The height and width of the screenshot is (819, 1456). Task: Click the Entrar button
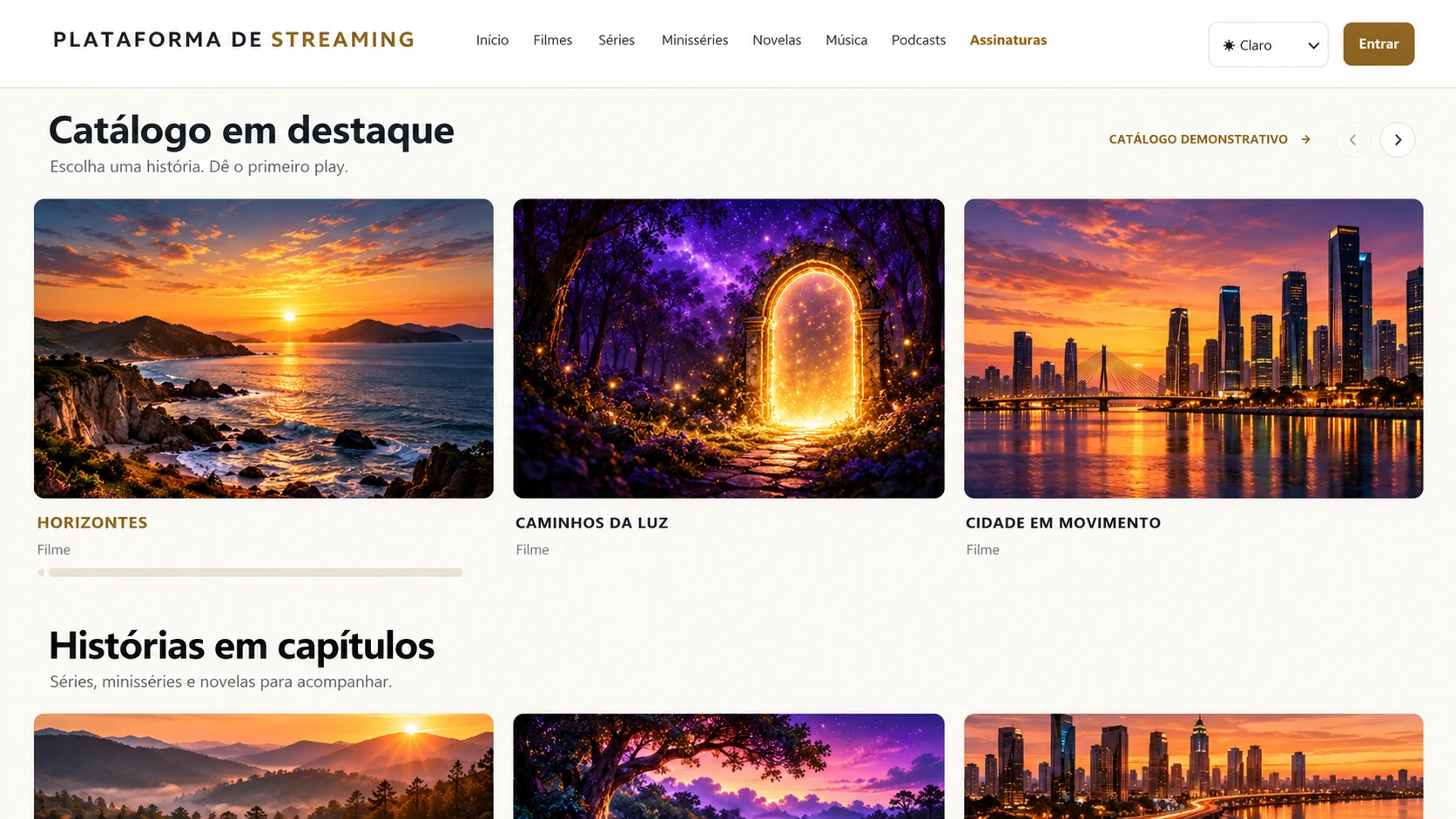1378,44
